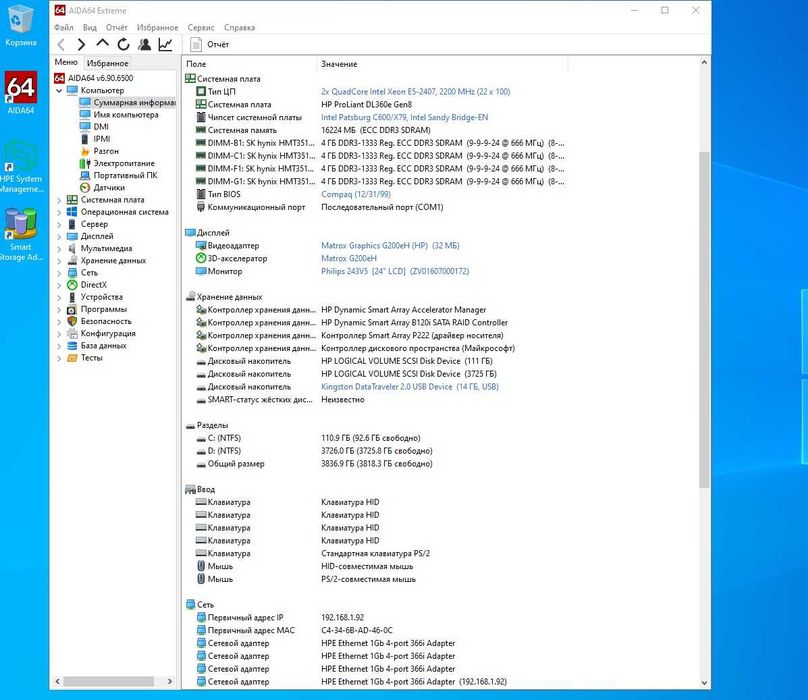Expand the Сеть tree node
Viewport: 808px width, 700px height.
59,273
